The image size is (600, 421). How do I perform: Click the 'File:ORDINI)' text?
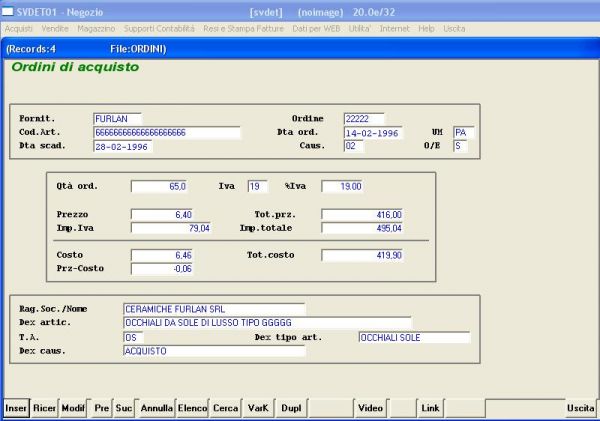[138, 49]
